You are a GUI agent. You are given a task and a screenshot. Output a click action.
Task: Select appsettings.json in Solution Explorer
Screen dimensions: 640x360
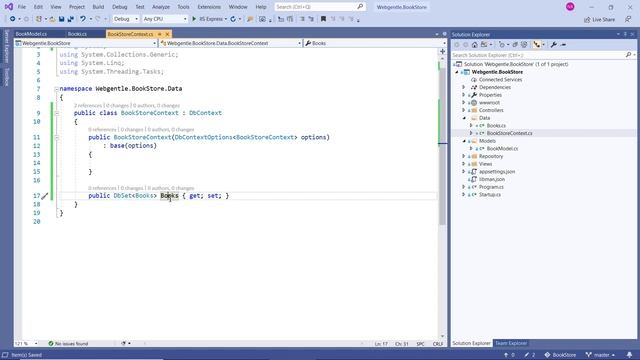497,172
